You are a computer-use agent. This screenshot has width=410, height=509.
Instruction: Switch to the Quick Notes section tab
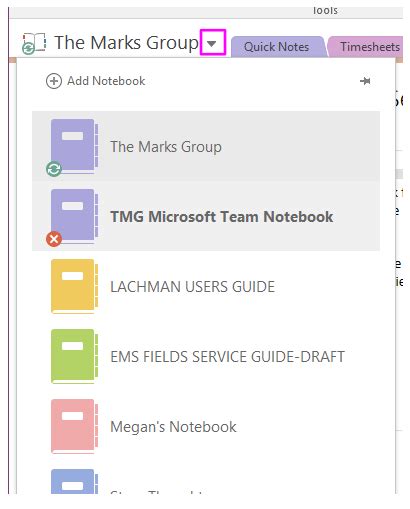coord(277,47)
